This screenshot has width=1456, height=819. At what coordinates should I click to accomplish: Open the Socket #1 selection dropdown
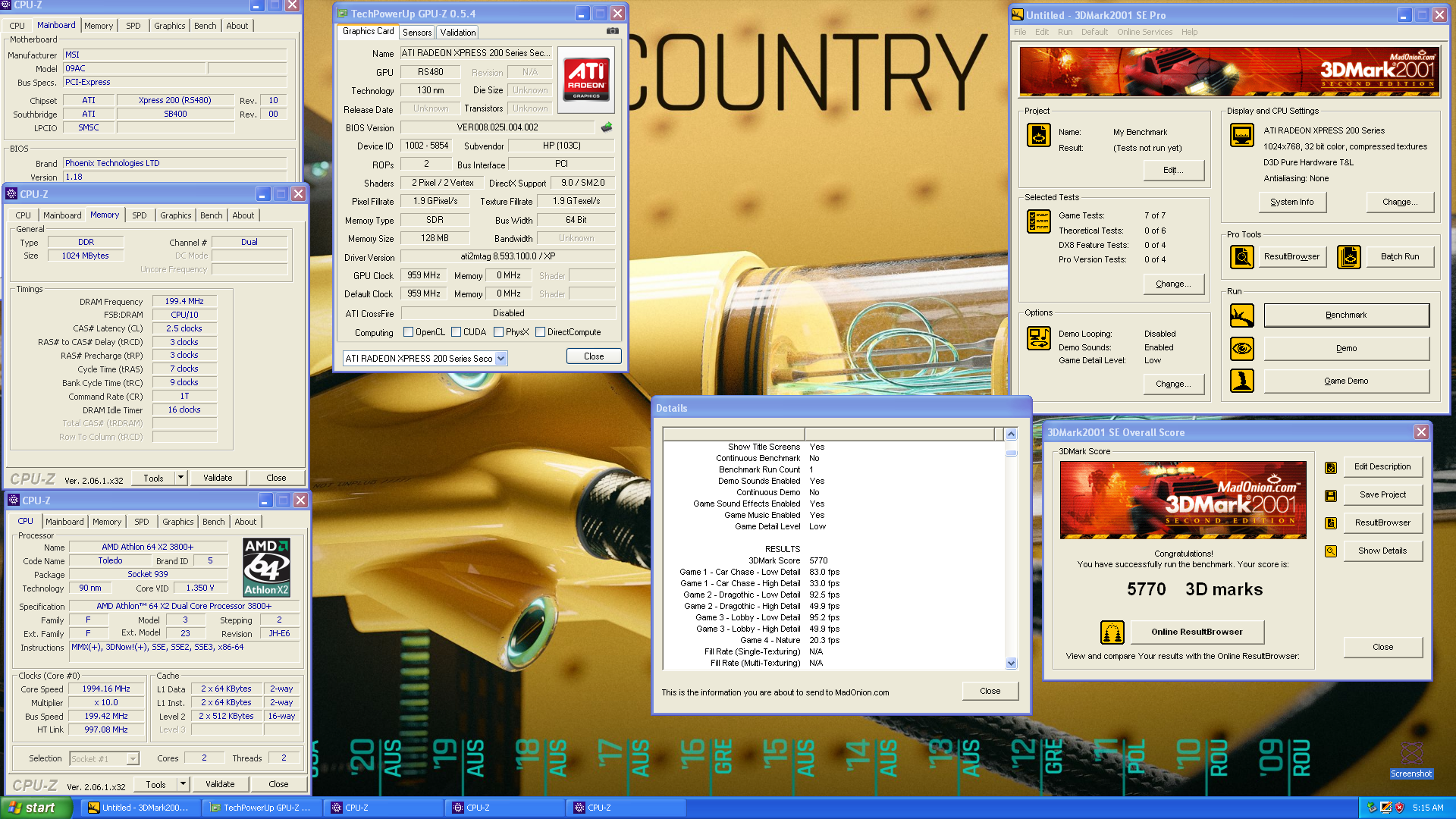133,758
